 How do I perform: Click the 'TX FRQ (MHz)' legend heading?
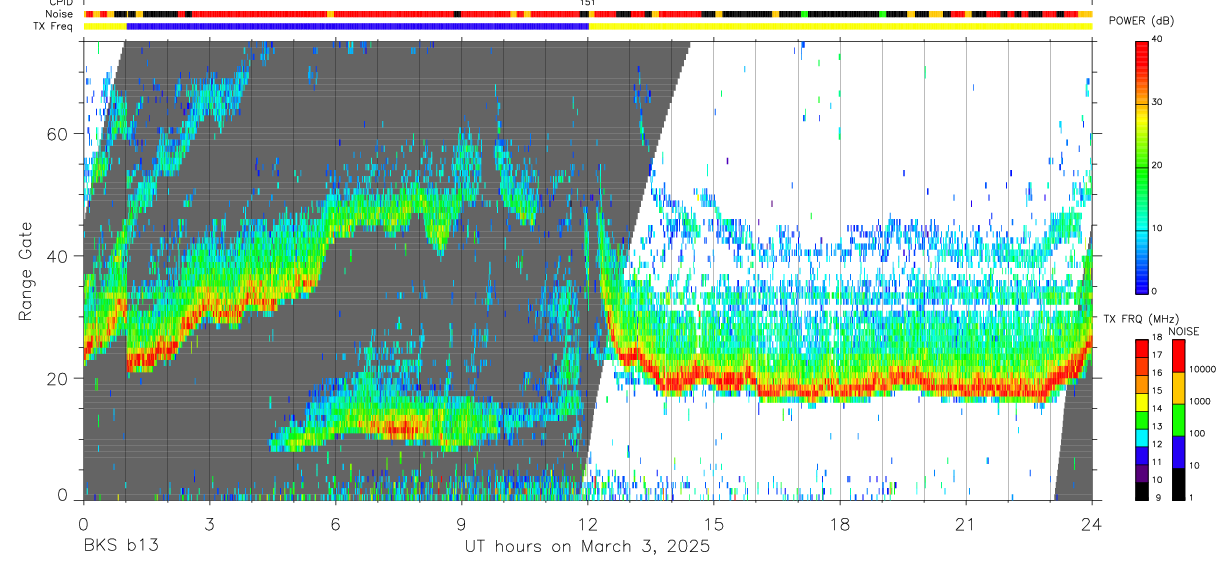click(x=1140, y=319)
